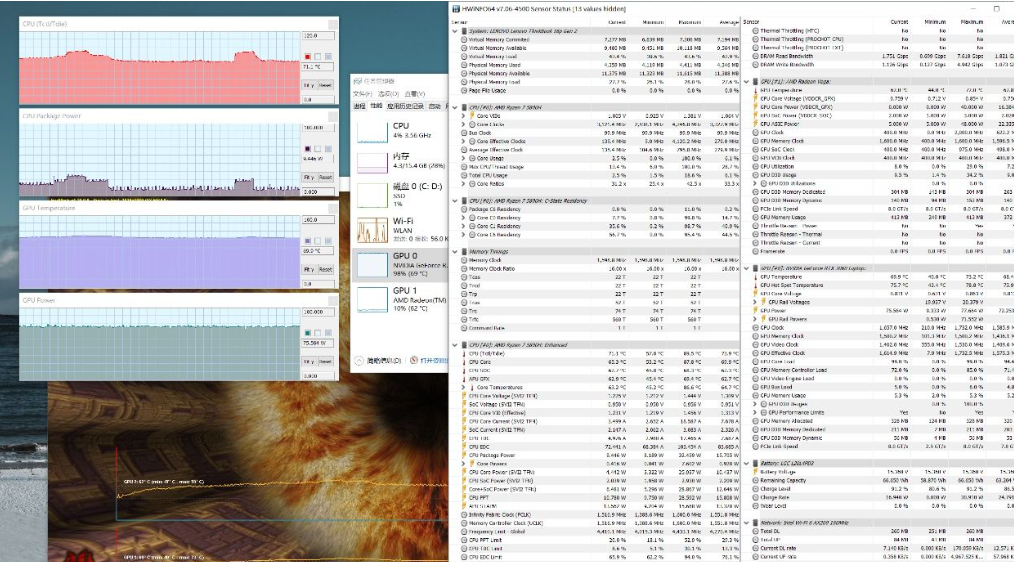The width and height of the screenshot is (1014, 562).
Task: Expand the Core Usage row
Action: coord(463,158)
